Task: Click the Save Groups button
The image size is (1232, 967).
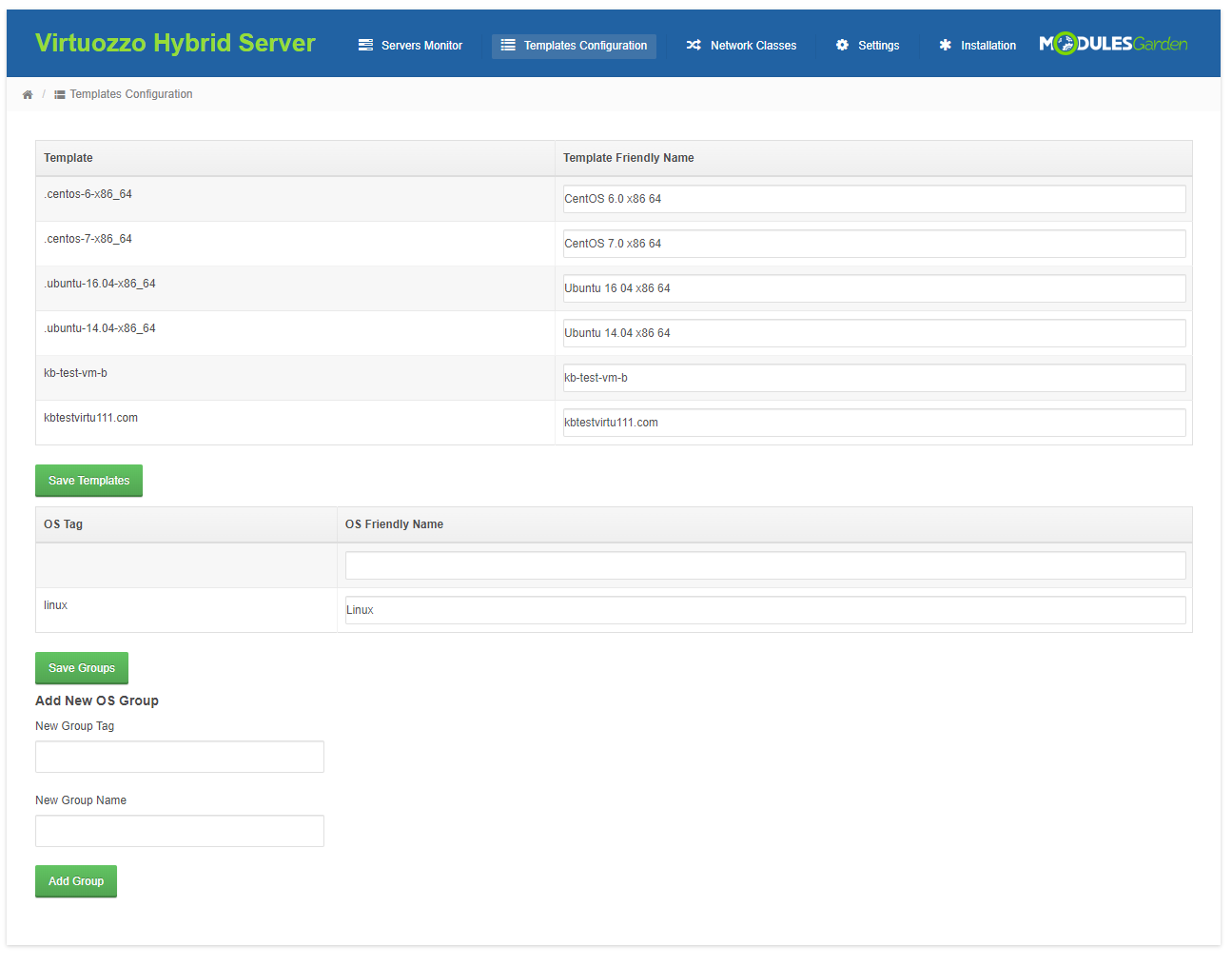Action: pos(82,668)
